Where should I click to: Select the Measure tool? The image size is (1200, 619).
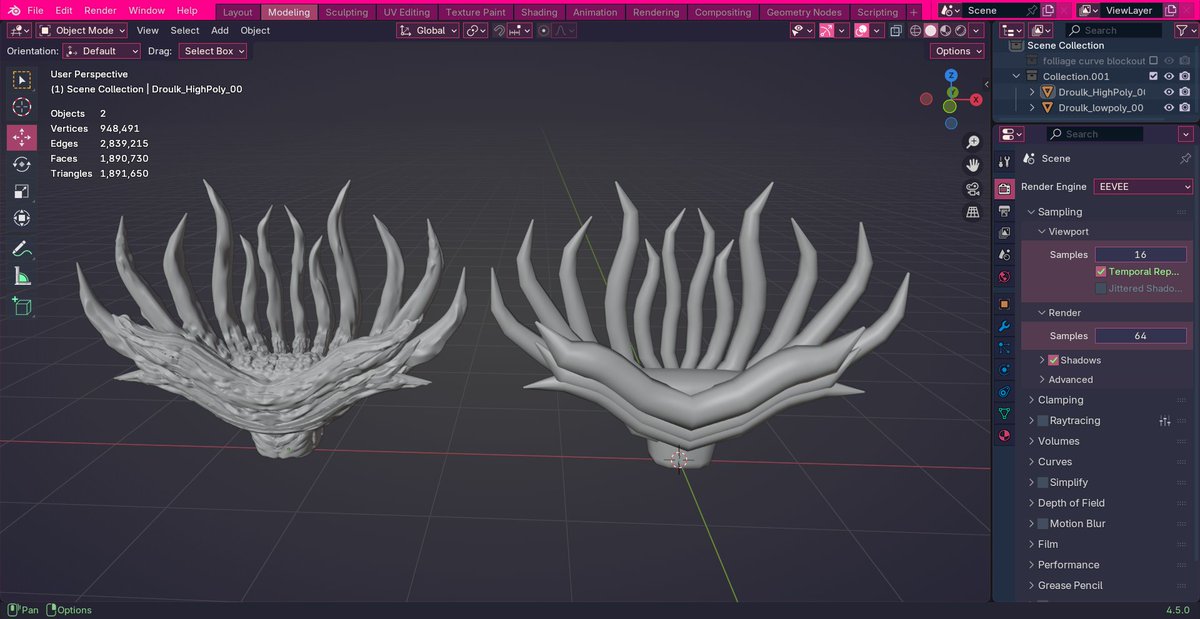(x=21, y=277)
